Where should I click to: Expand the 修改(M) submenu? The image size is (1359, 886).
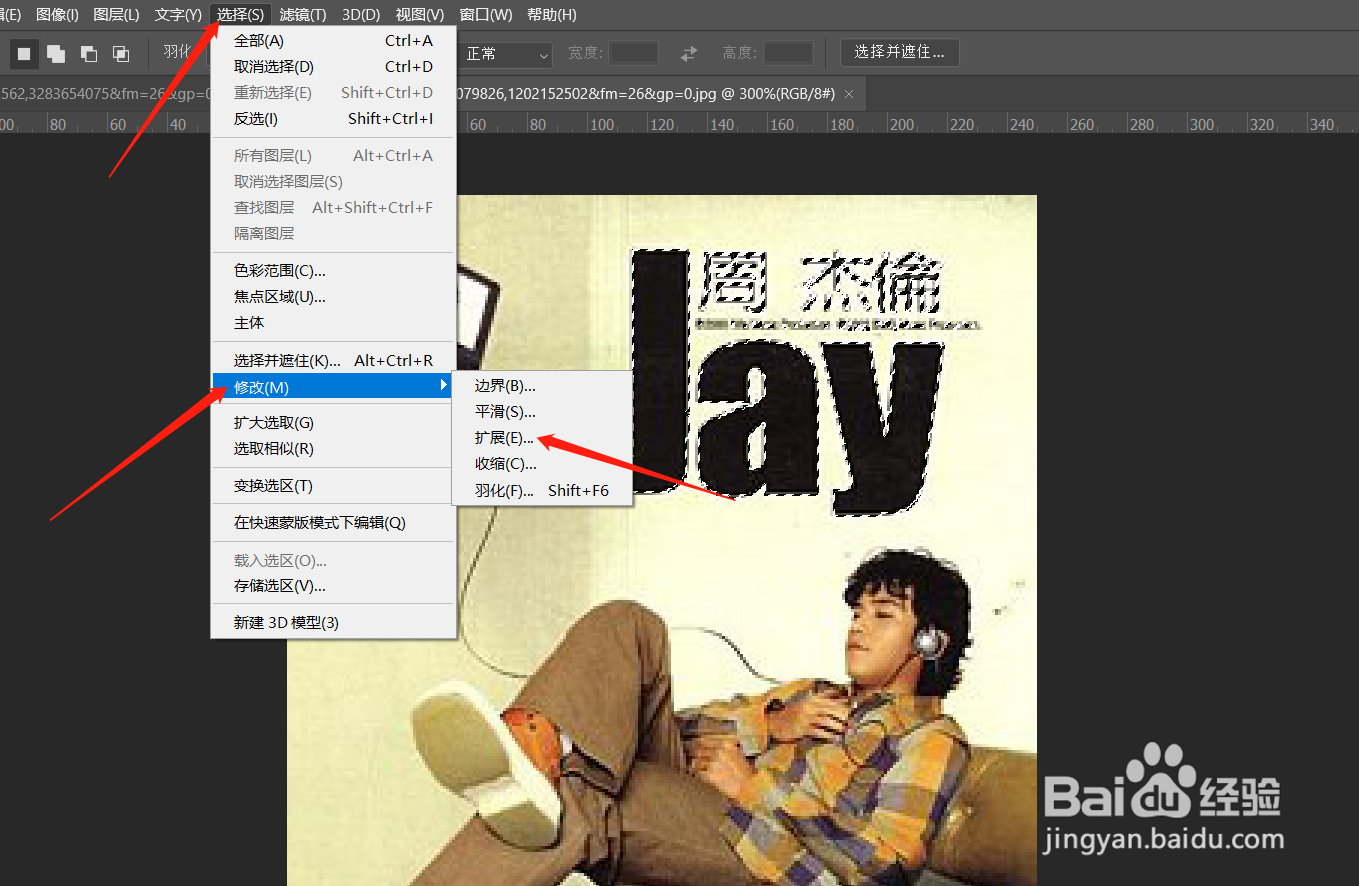pyautogui.click(x=334, y=387)
